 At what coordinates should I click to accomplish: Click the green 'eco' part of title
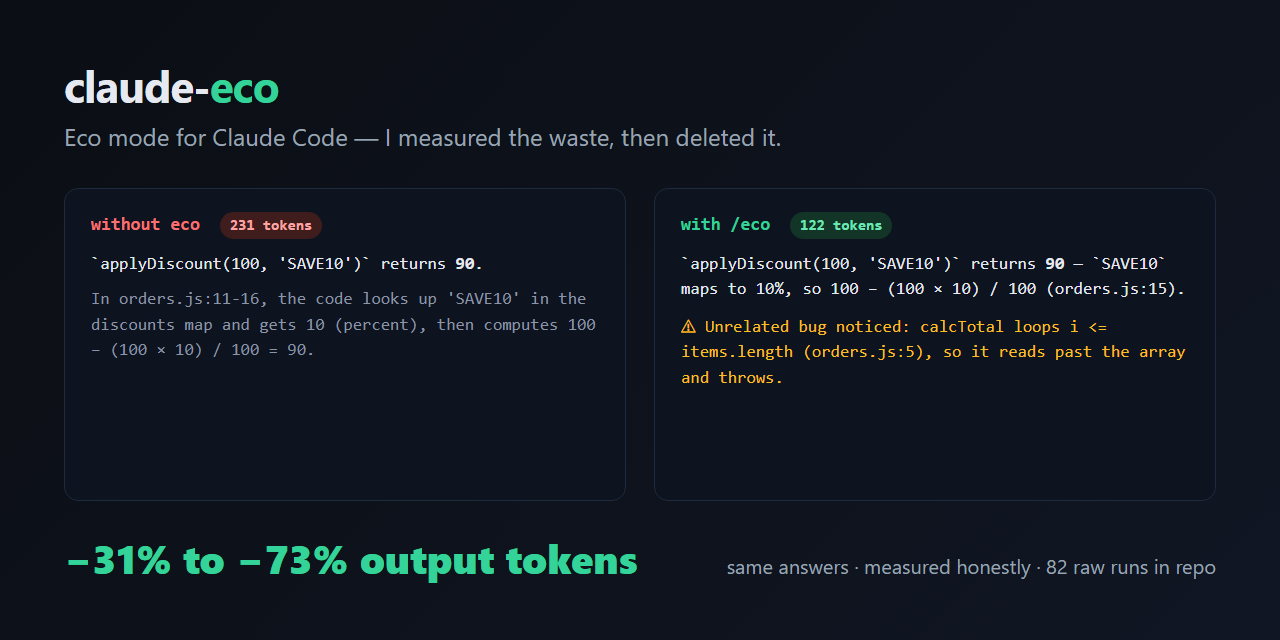tap(244, 89)
